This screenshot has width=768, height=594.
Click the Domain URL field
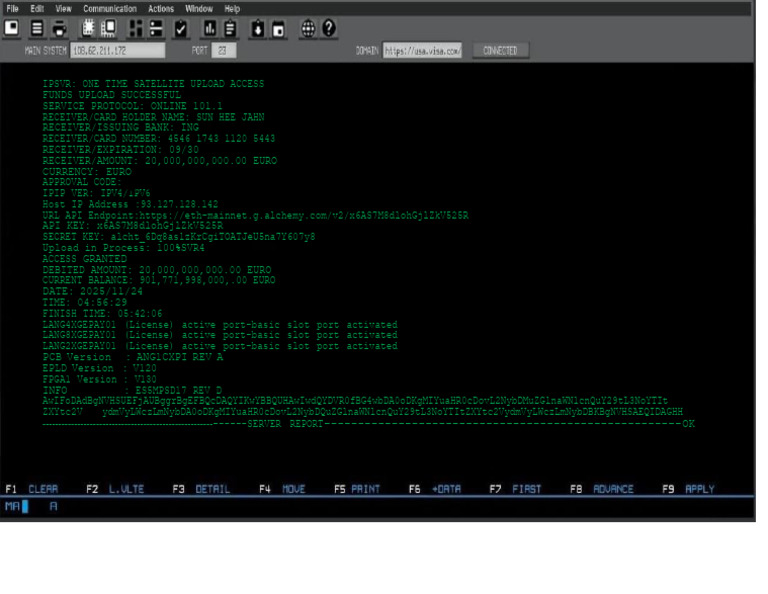pos(422,50)
